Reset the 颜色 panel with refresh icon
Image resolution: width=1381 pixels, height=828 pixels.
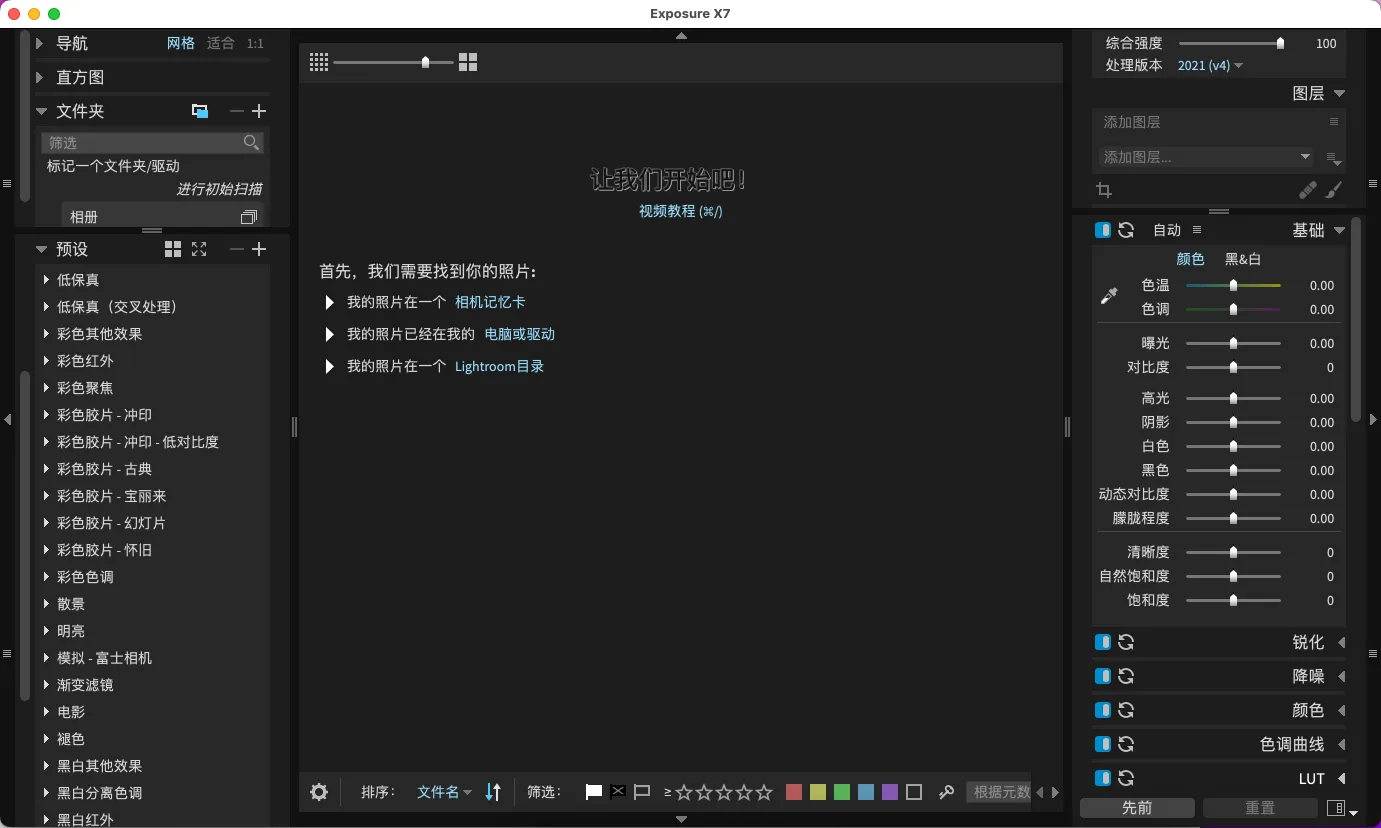[x=1126, y=710]
